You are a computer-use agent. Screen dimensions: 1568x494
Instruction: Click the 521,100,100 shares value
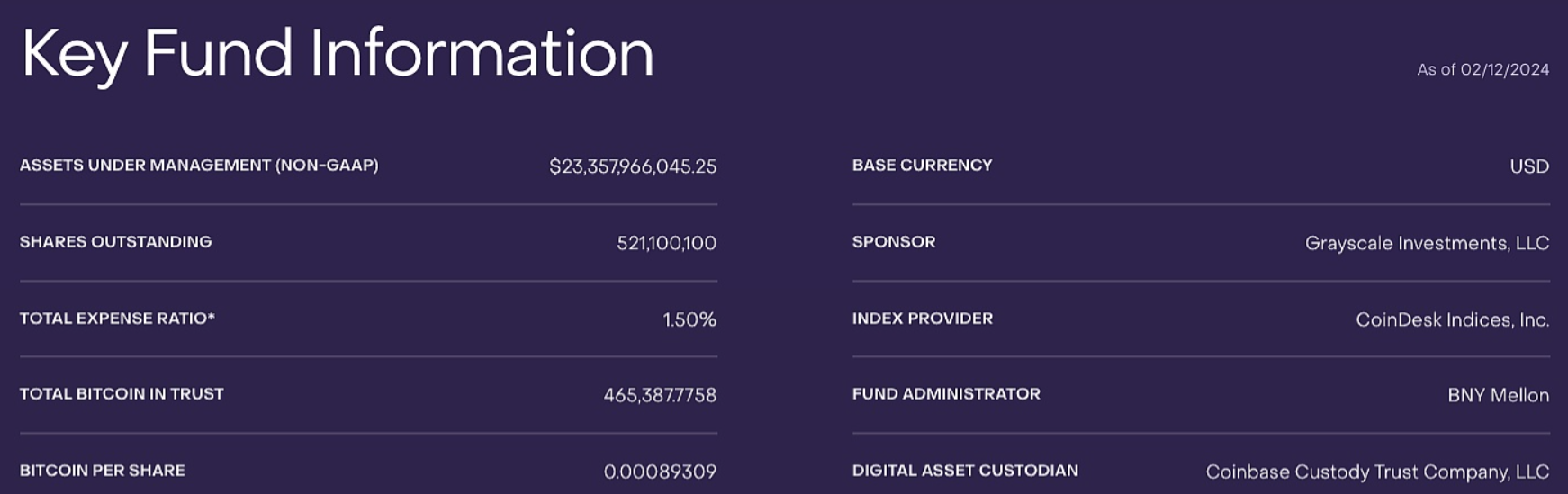coord(666,243)
